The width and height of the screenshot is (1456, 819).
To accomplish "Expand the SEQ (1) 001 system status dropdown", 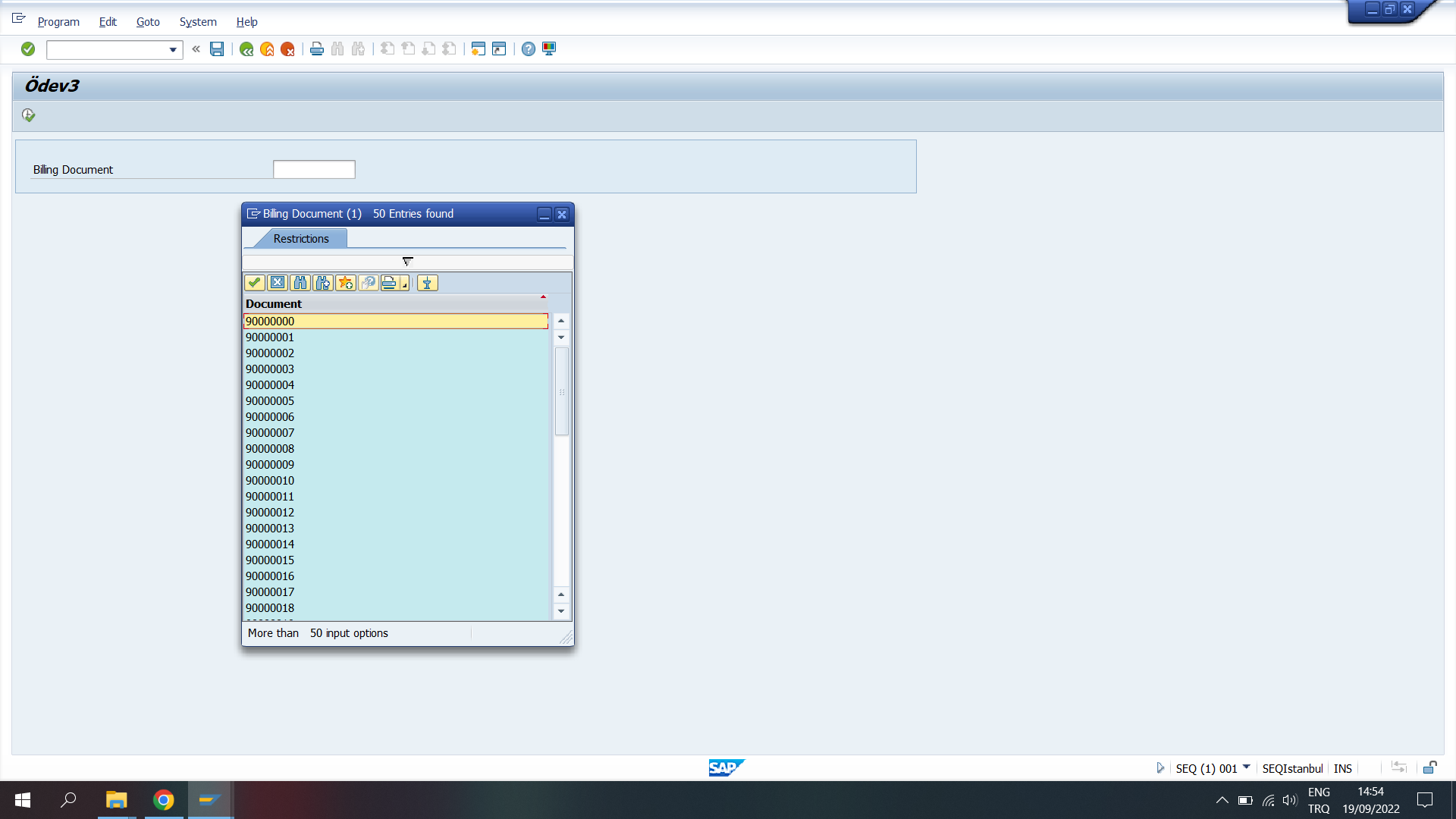I will pos(1246,767).
